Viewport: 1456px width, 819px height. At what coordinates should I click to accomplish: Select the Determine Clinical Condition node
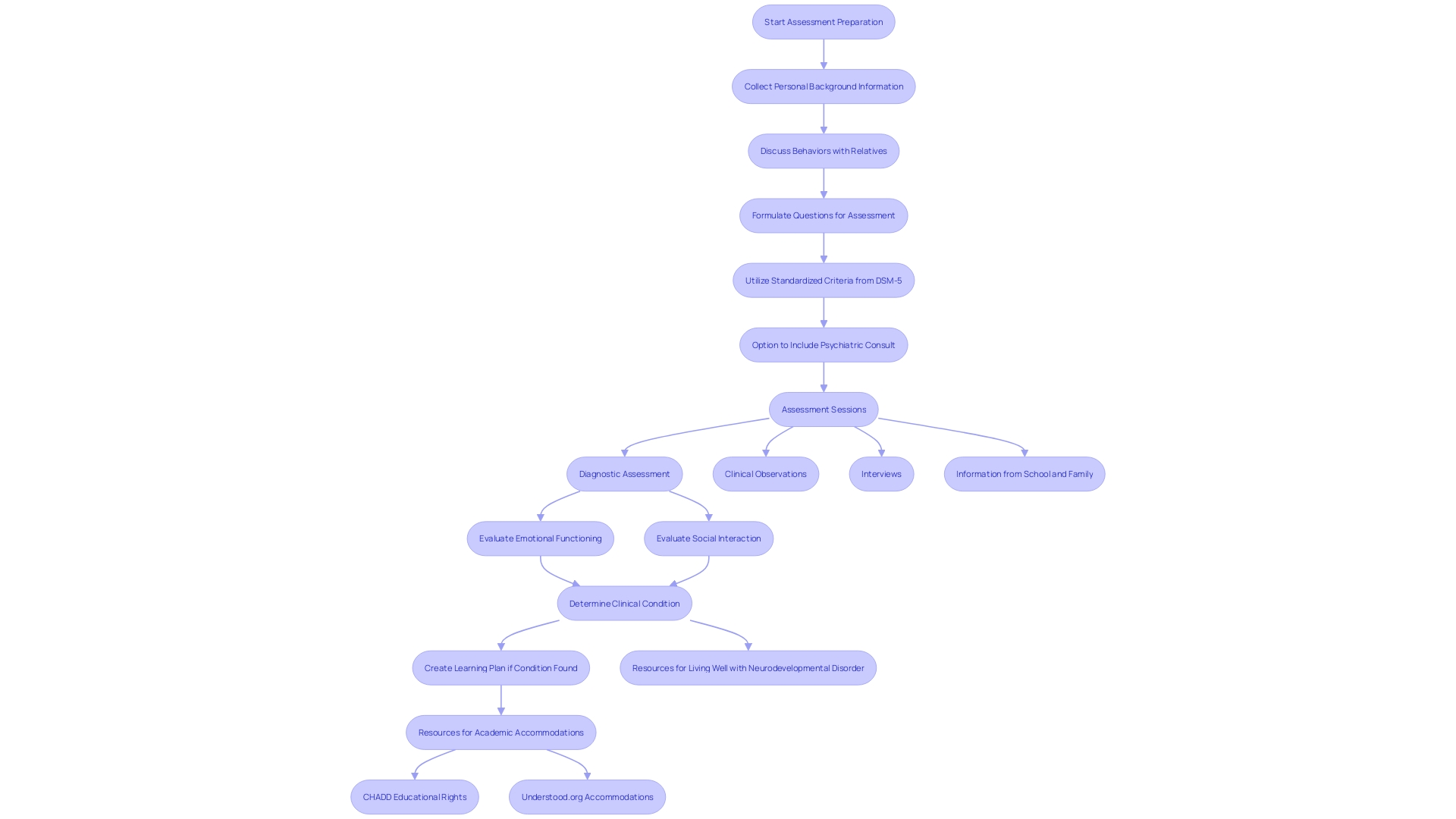624,602
